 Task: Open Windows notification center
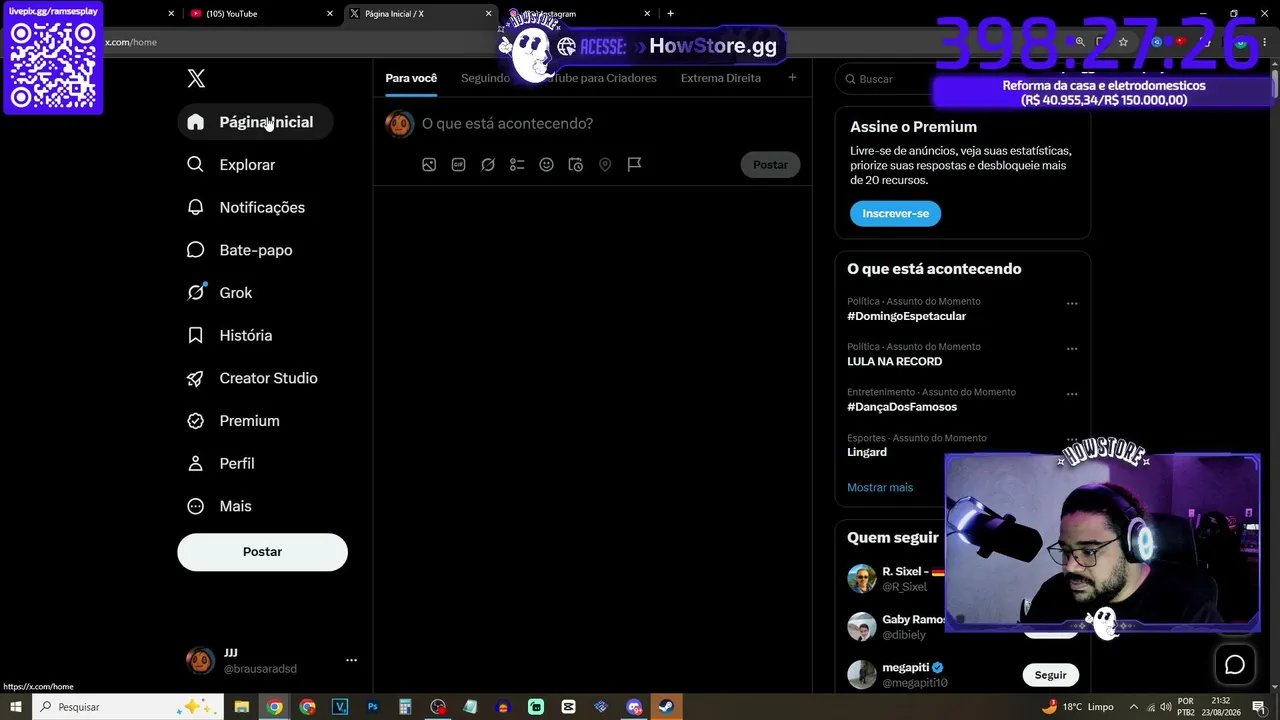click(1259, 707)
